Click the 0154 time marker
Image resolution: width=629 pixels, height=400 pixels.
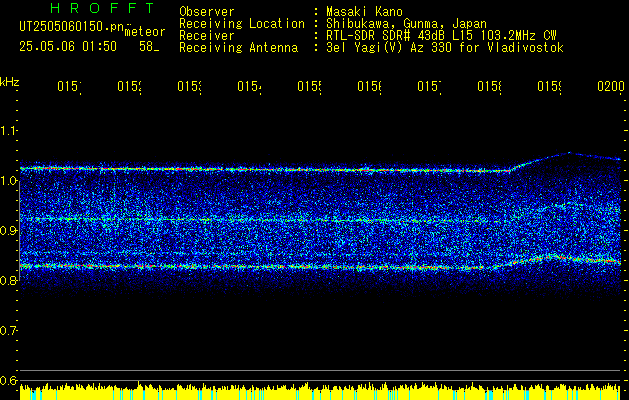[x=249, y=86]
